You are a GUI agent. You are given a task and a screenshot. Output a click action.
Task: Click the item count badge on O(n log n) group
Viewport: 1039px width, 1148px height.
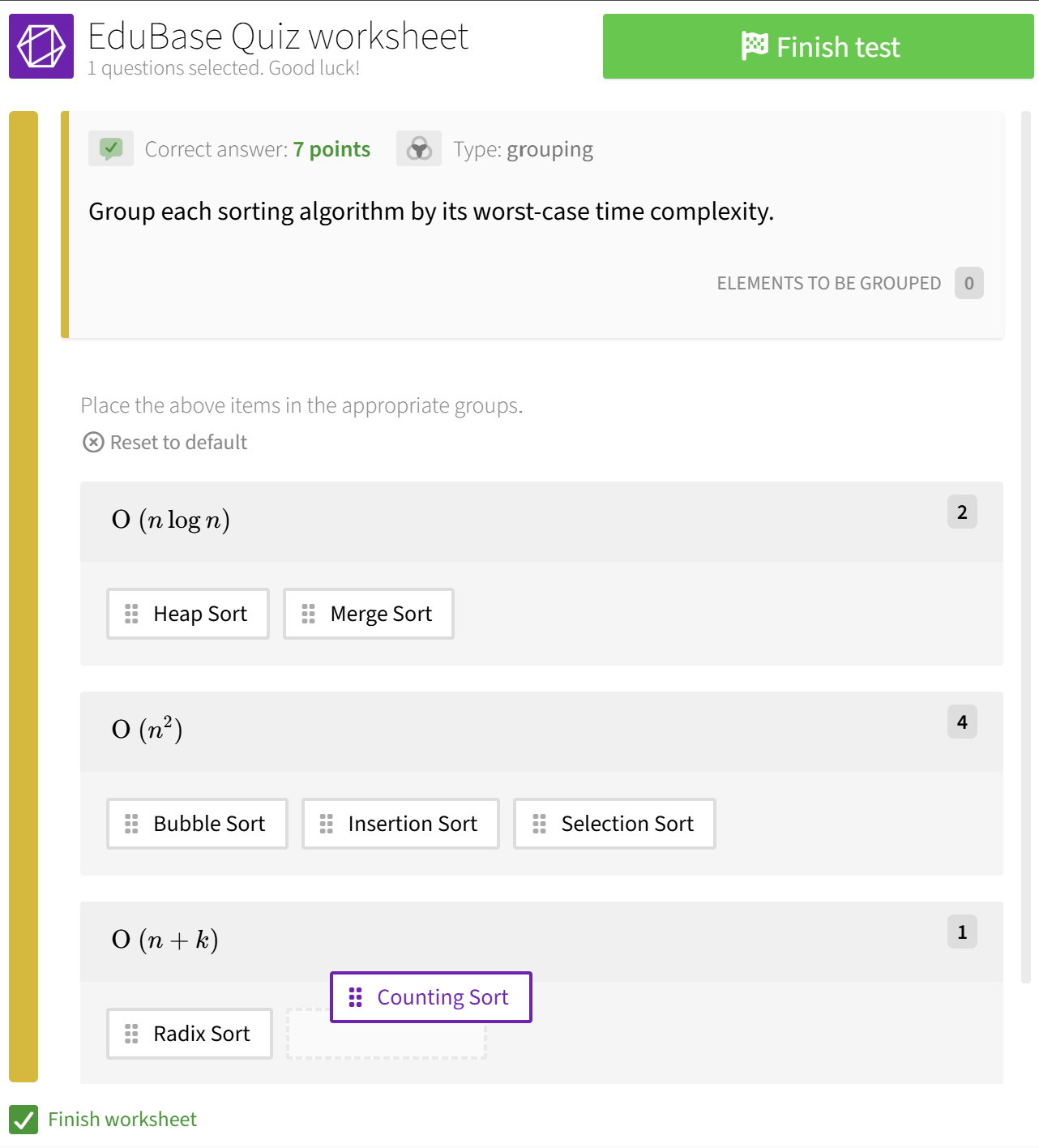coord(962,512)
